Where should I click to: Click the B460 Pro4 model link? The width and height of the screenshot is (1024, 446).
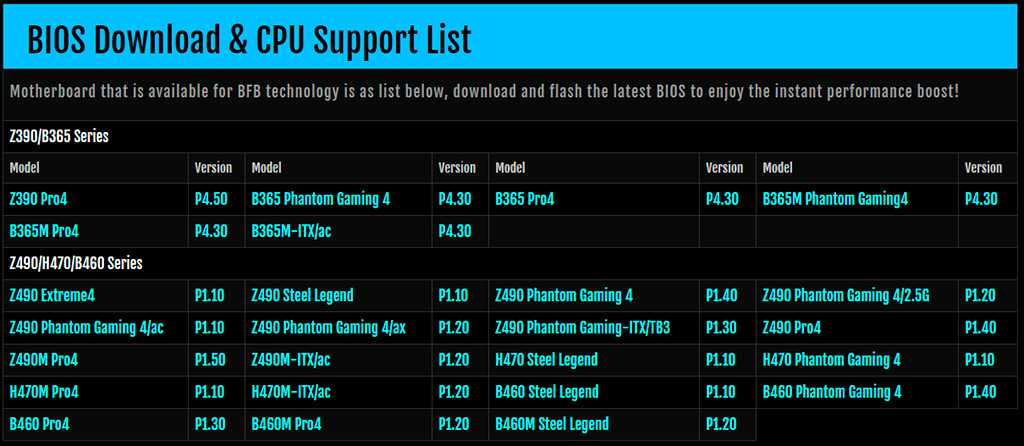[x=39, y=424]
